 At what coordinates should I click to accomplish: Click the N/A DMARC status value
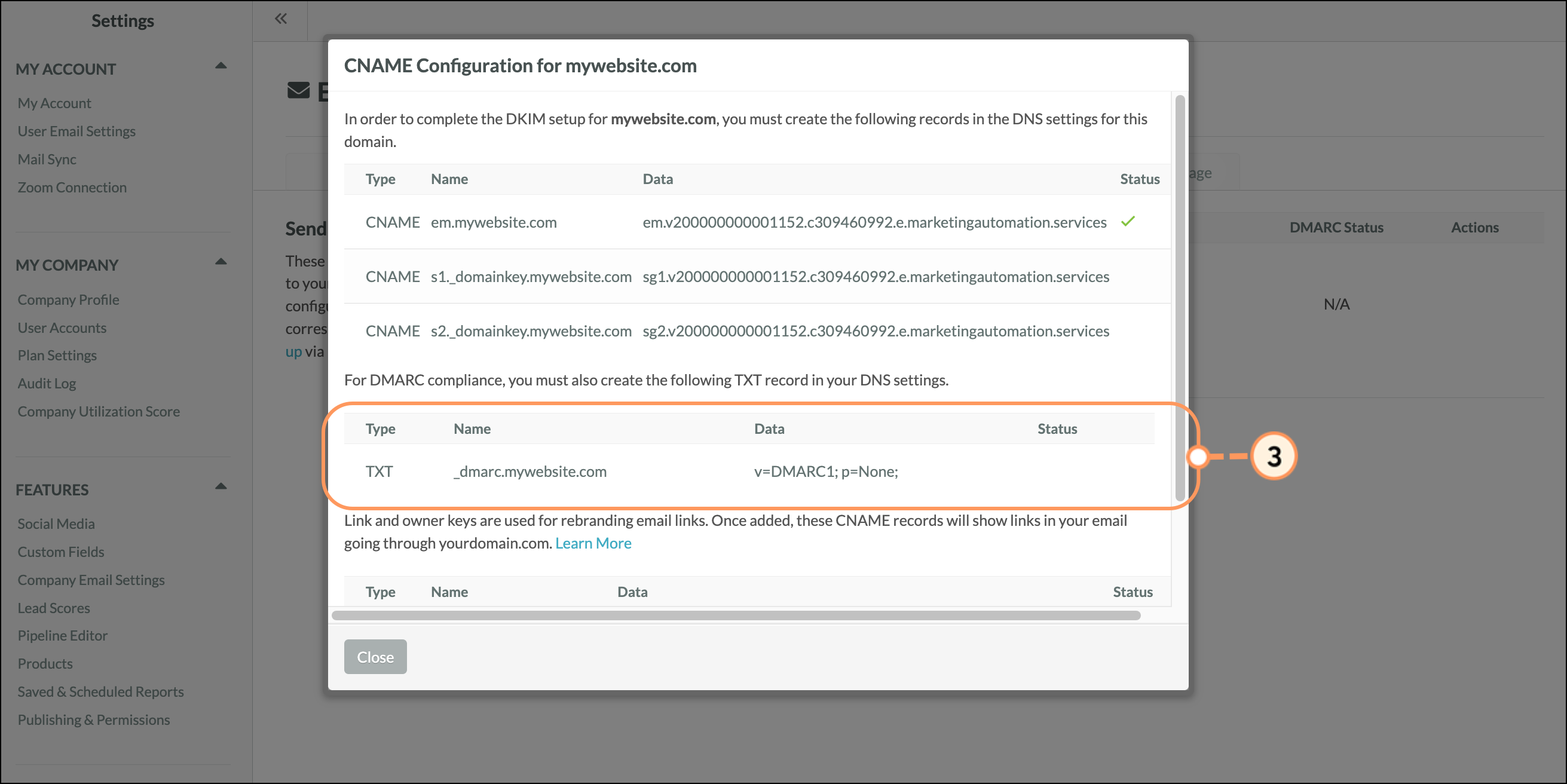click(1336, 304)
